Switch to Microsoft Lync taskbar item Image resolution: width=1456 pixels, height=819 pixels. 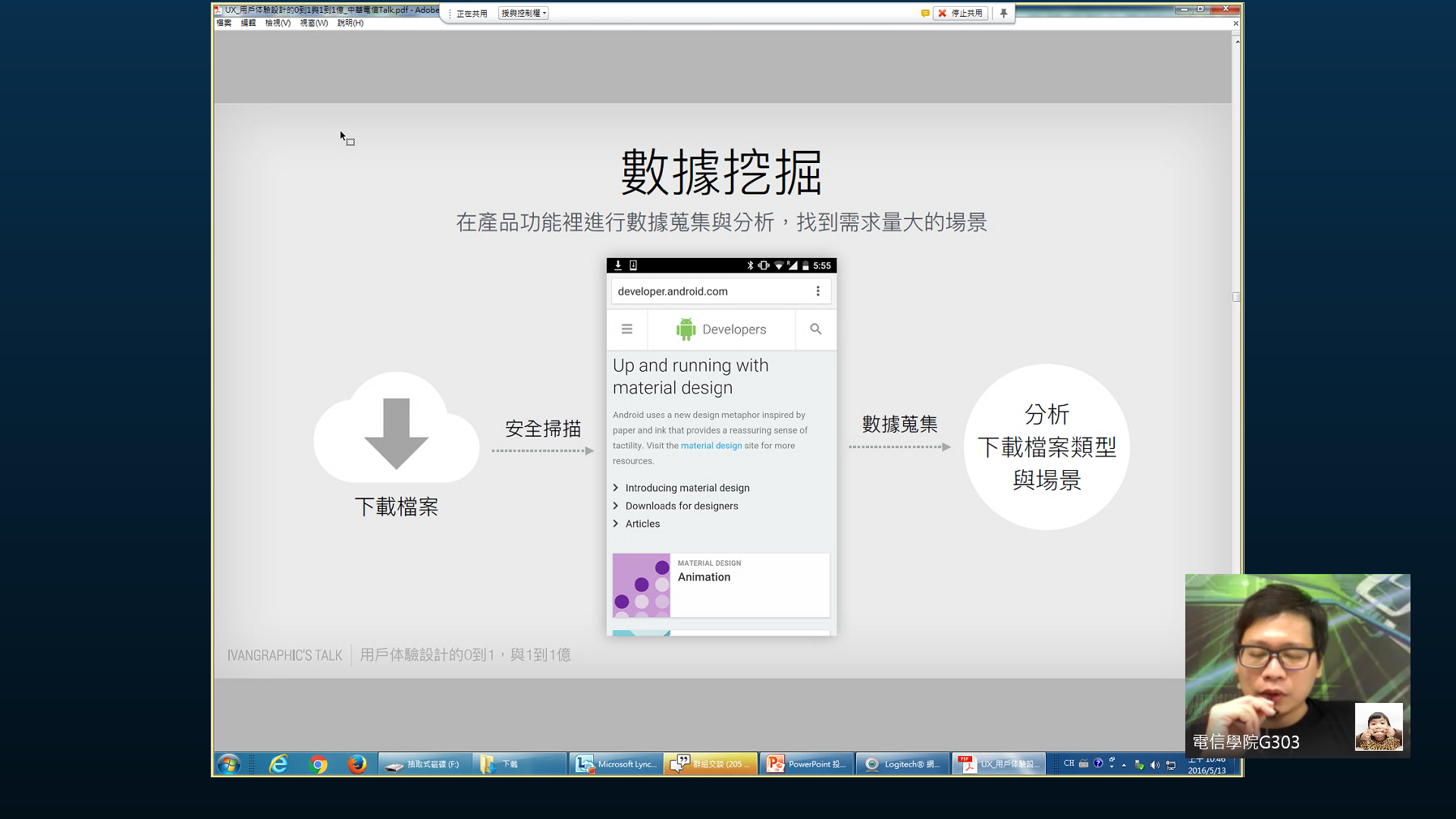[617, 764]
